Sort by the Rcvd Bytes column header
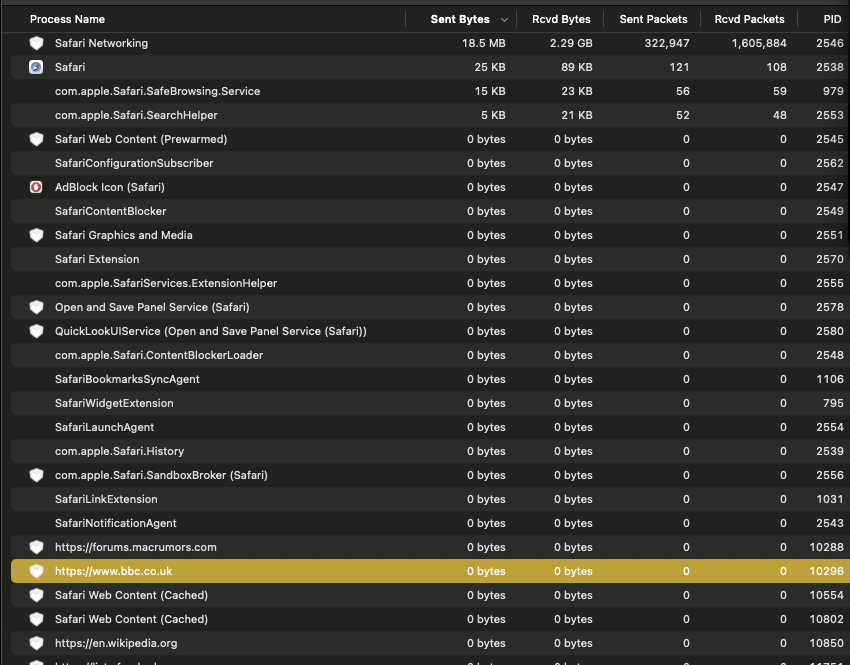 pyautogui.click(x=561, y=20)
